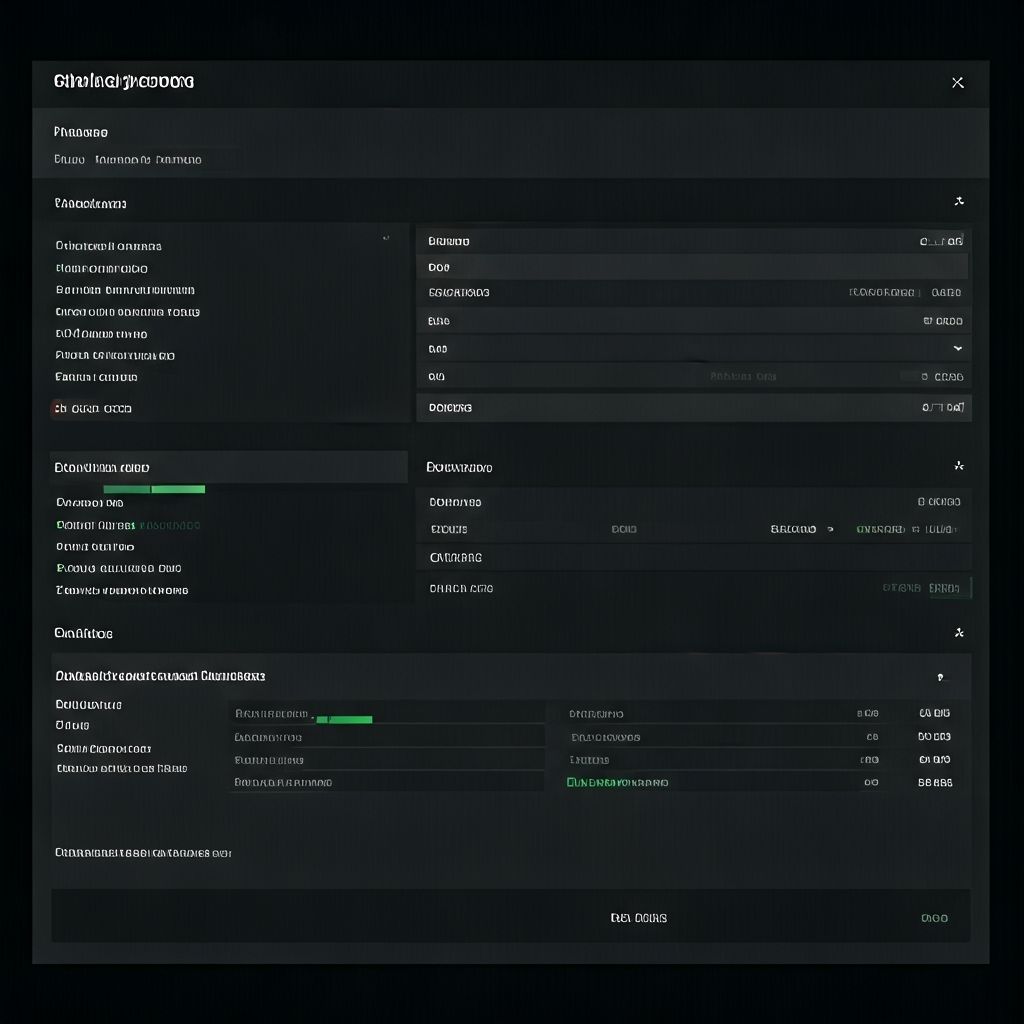Open the dropdown chevron in the fifth settings row

(x=957, y=349)
